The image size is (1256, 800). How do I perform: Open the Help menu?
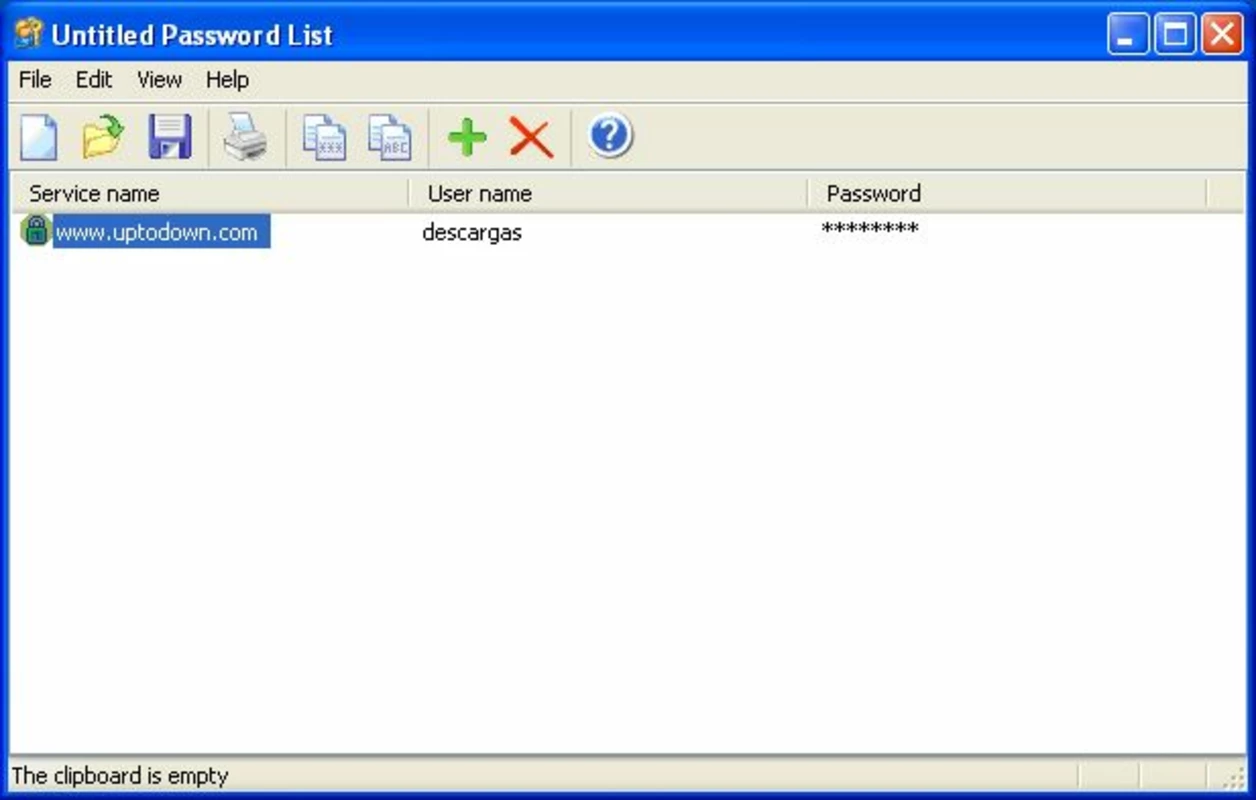click(227, 80)
